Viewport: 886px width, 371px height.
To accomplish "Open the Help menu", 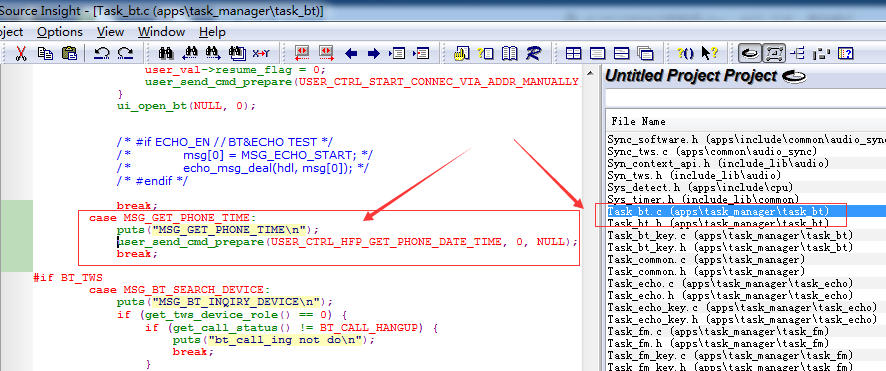I will tap(212, 32).
